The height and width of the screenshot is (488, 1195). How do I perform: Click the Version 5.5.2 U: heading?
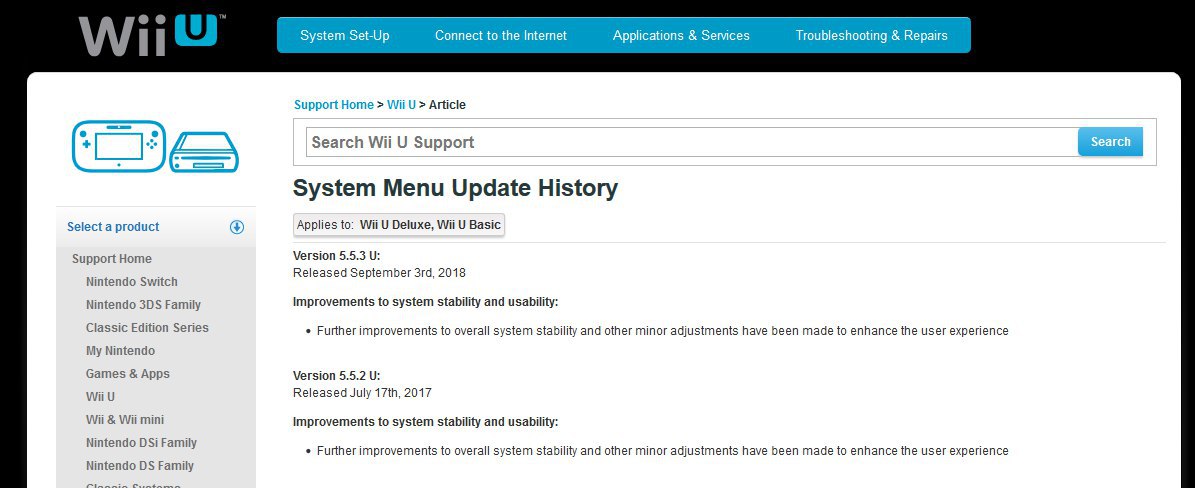point(337,376)
